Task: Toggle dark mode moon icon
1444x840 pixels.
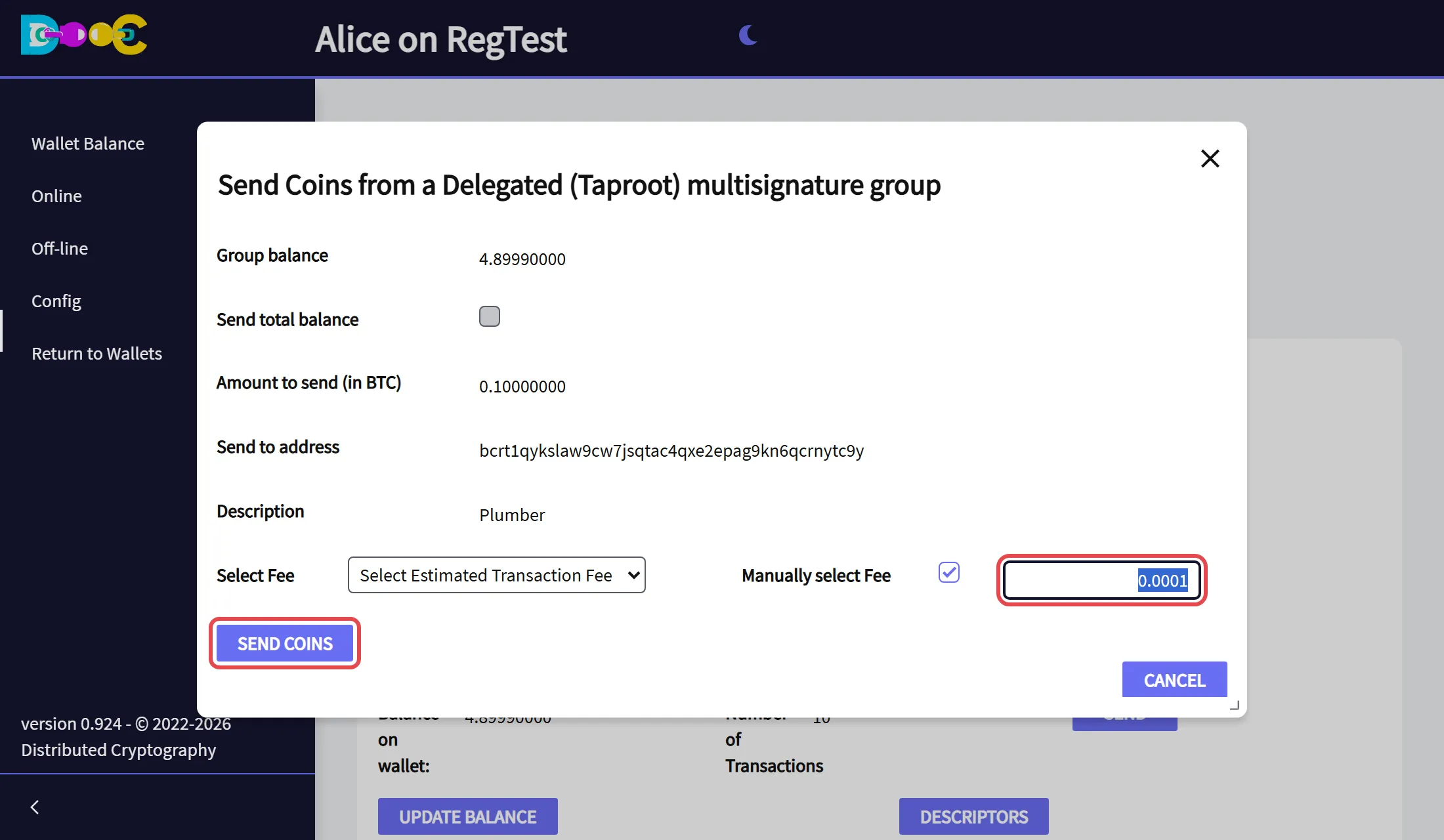Action: pyautogui.click(x=748, y=35)
